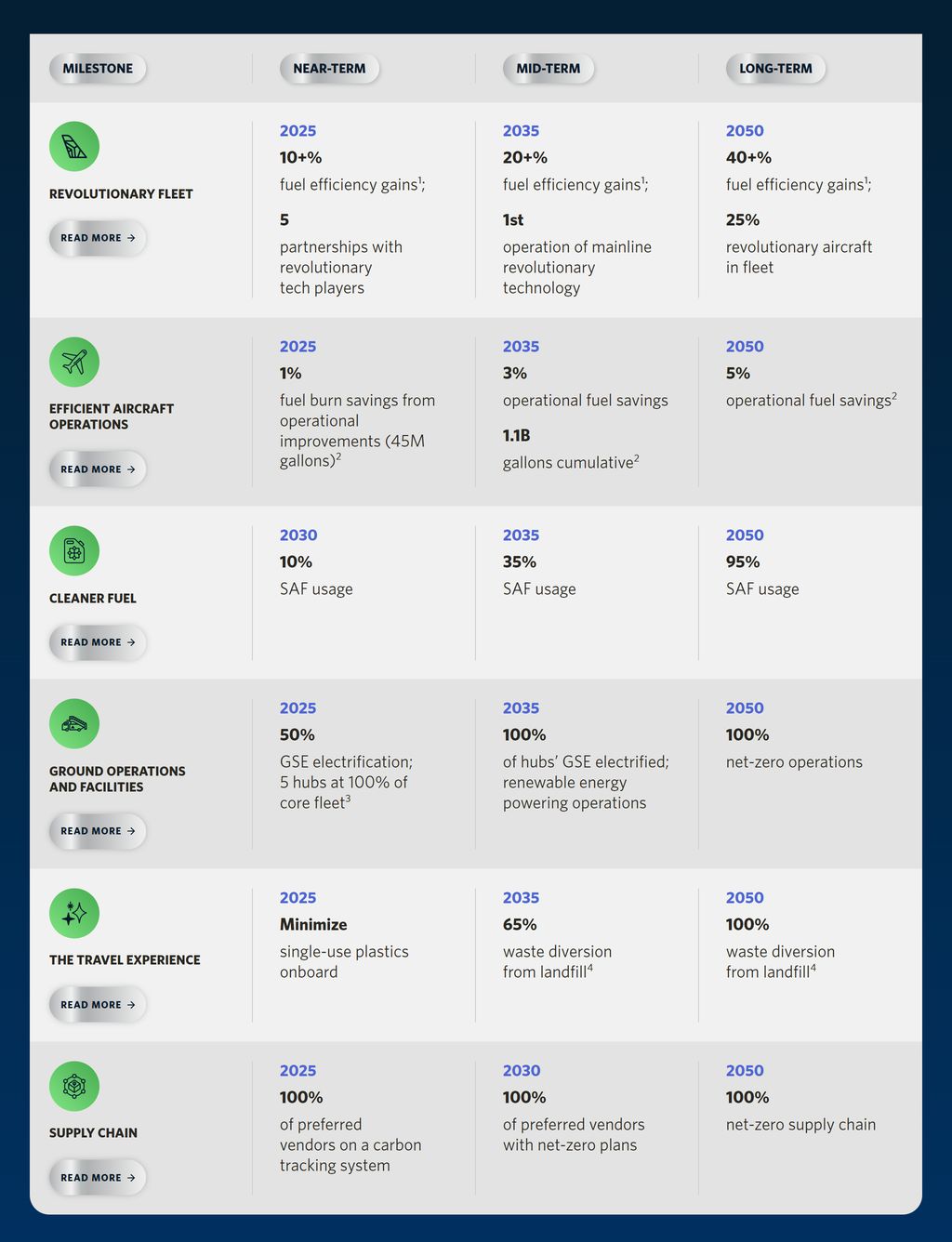Choose the Mid-Term column header
Viewport: 952px width, 1242px height.
(549, 69)
